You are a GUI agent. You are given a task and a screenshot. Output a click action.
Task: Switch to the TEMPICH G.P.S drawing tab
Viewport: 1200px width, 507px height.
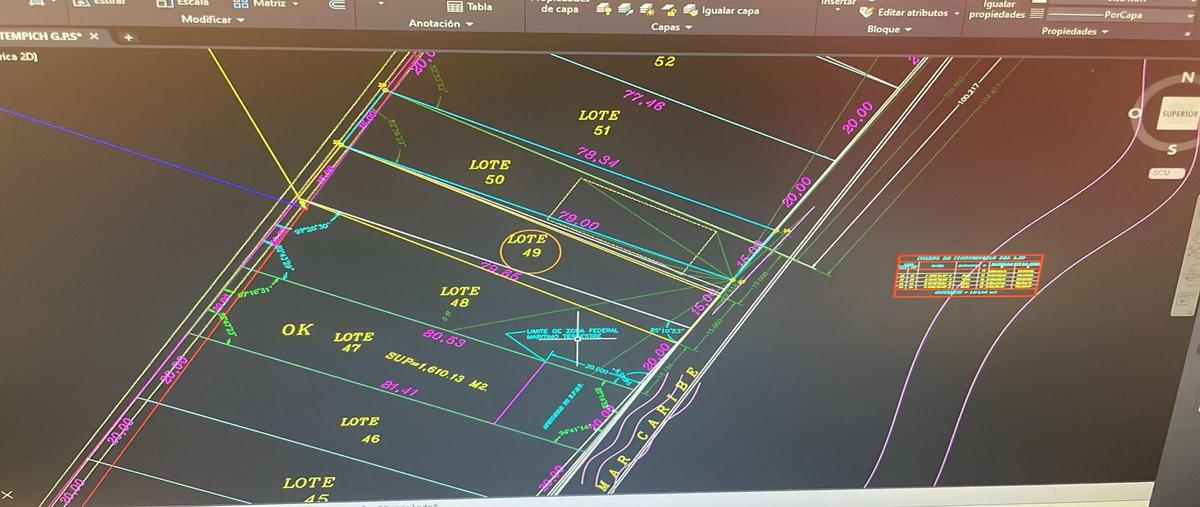point(40,36)
